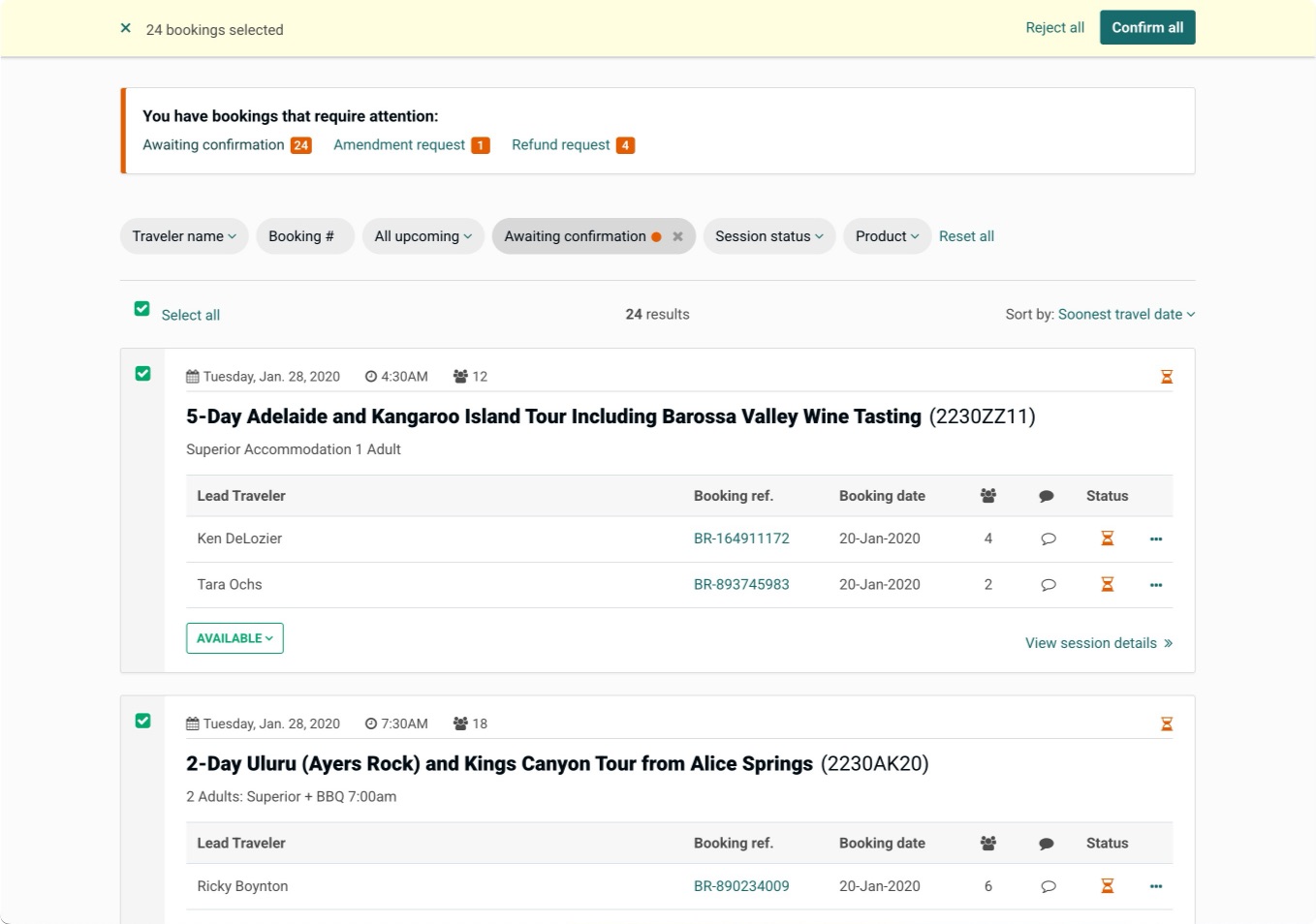Show Refund request bookings
The width and height of the screenshot is (1316, 924).
pos(573,145)
